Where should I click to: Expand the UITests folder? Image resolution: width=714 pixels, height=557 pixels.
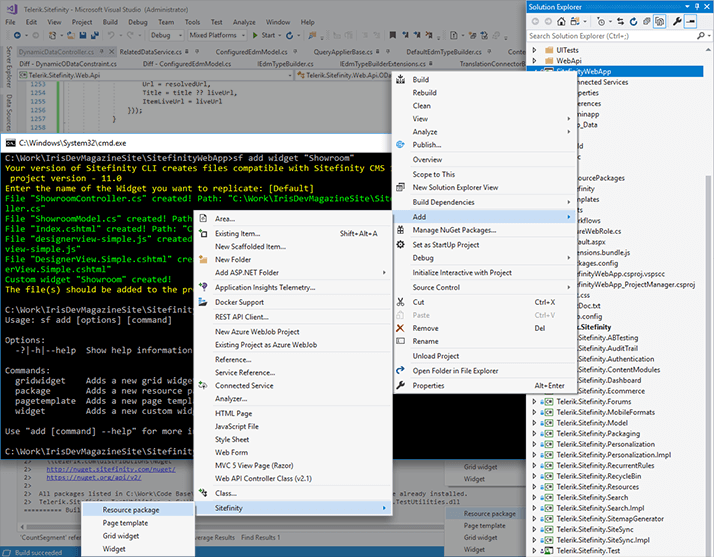pos(535,50)
